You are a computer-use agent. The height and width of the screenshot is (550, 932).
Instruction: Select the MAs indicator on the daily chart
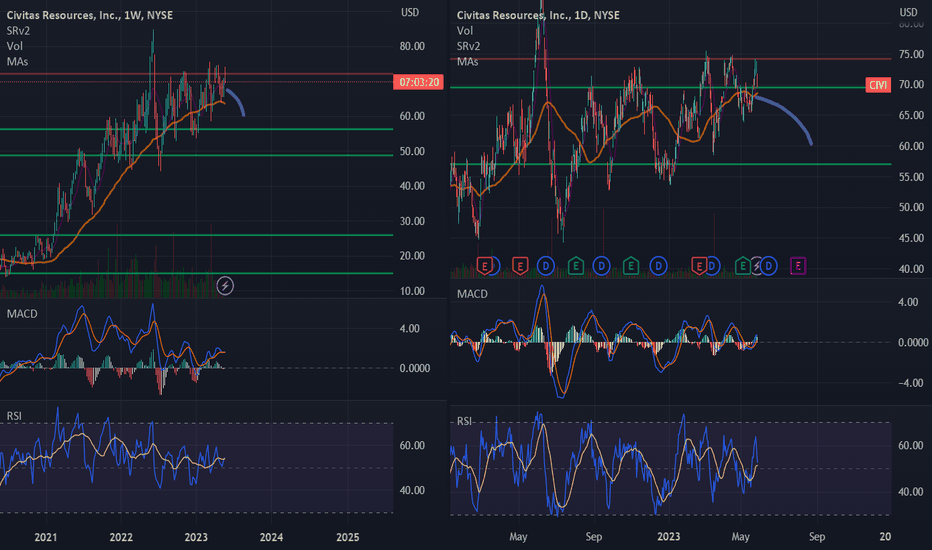click(467, 61)
